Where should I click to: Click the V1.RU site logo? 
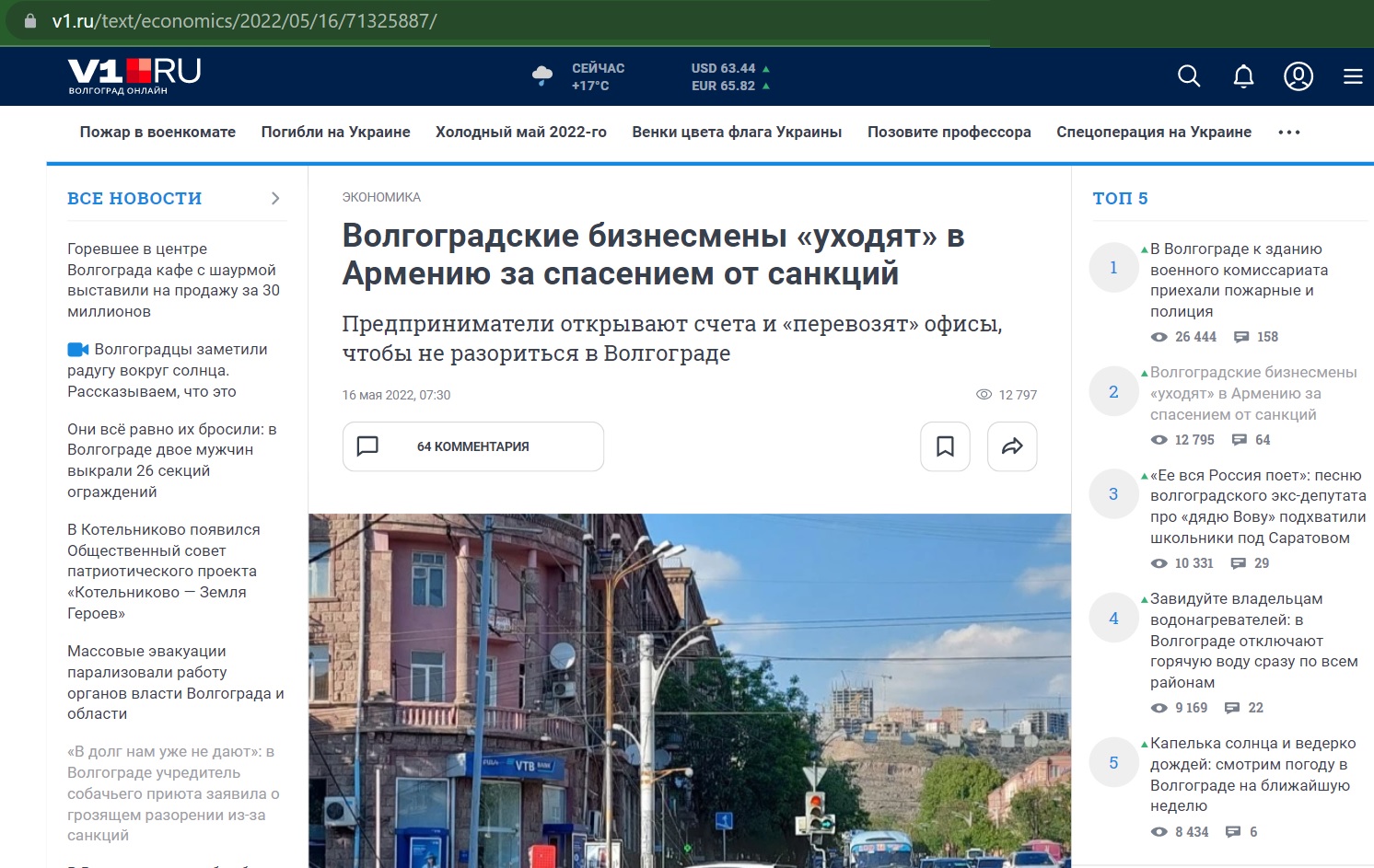tap(134, 75)
